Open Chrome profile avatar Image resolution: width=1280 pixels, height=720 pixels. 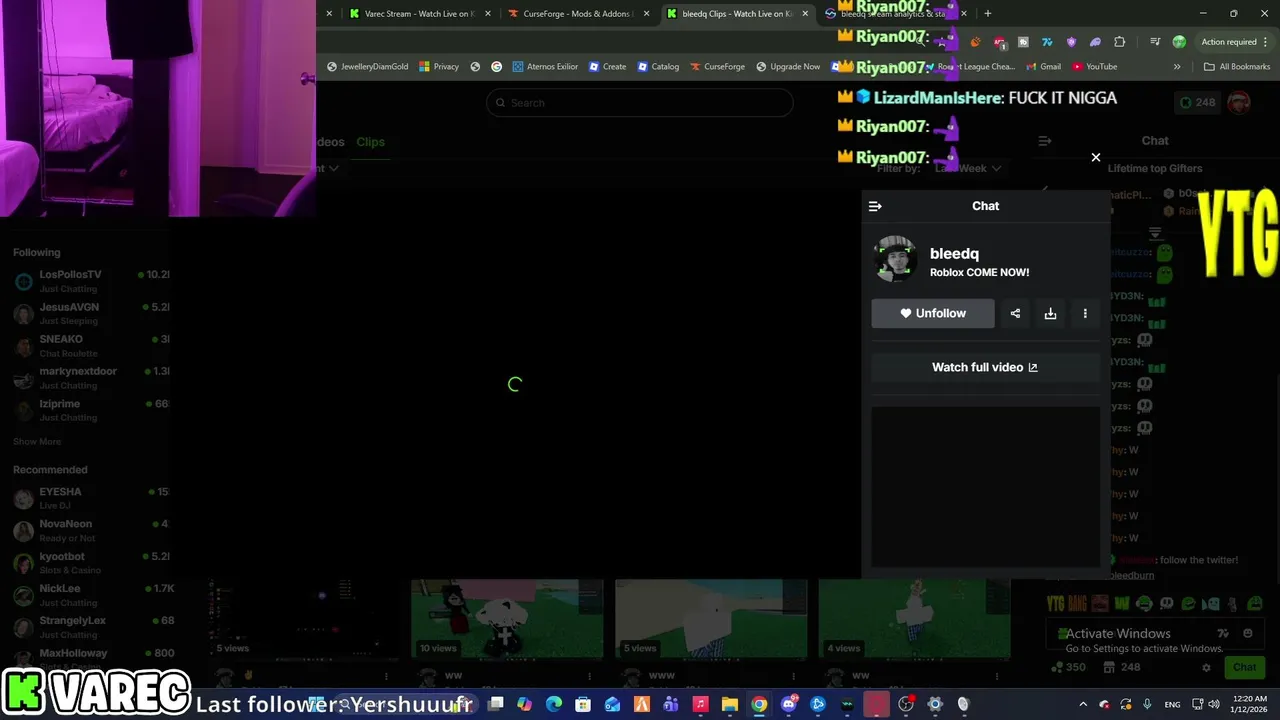tap(1179, 42)
